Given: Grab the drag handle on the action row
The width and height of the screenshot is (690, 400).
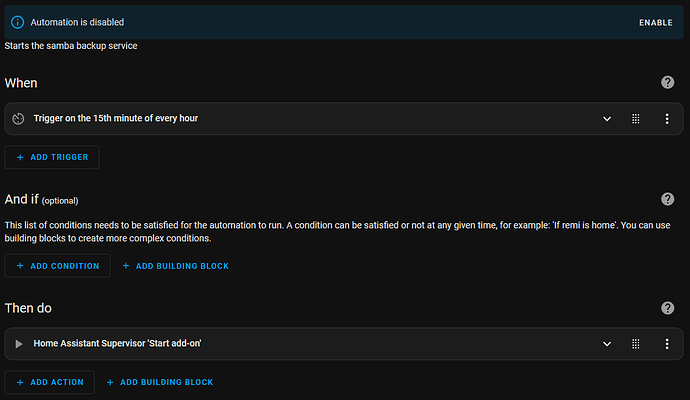Looking at the screenshot, I should 635,344.
